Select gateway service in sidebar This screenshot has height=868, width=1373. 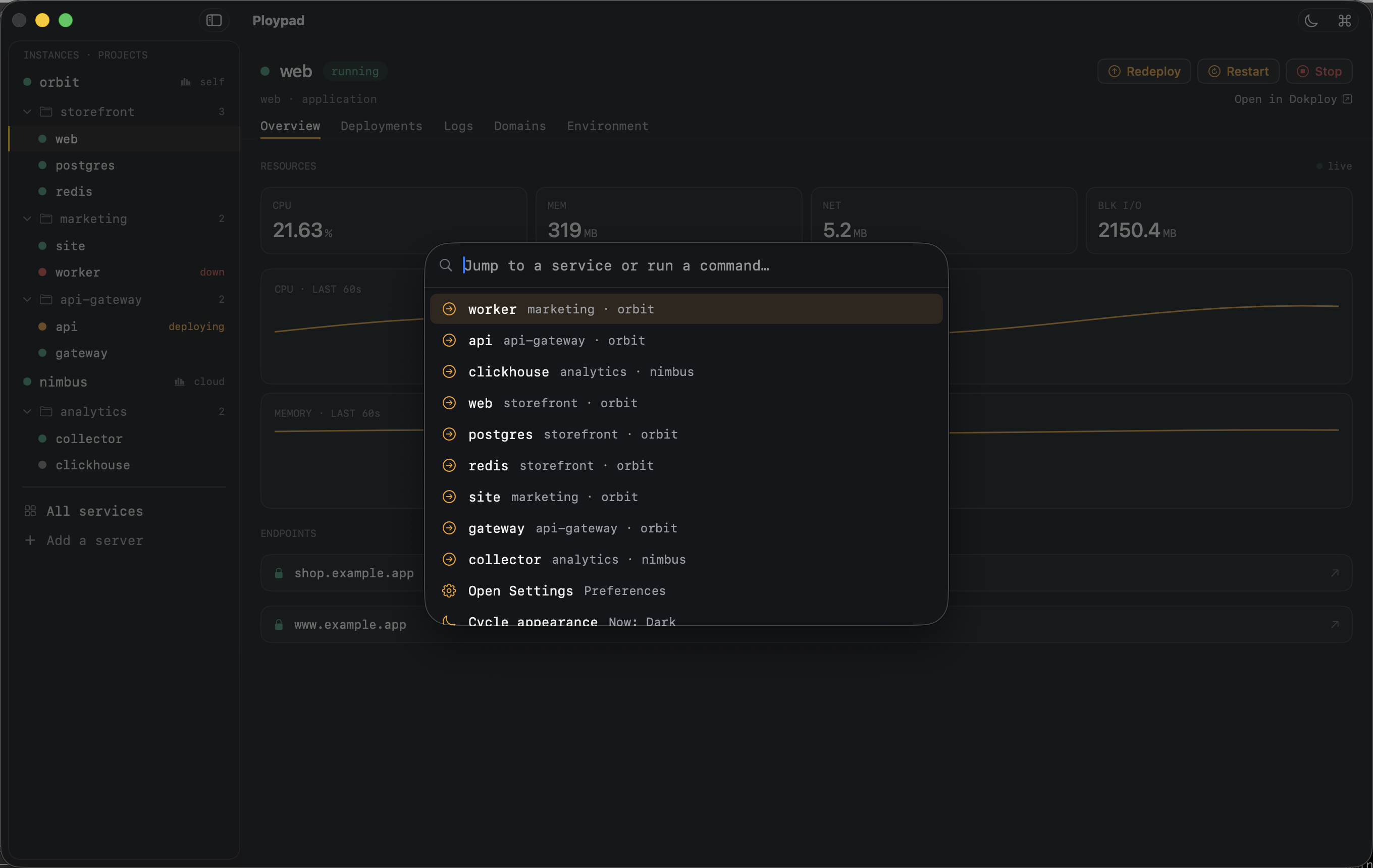pyautogui.click(x=124, y=353)
